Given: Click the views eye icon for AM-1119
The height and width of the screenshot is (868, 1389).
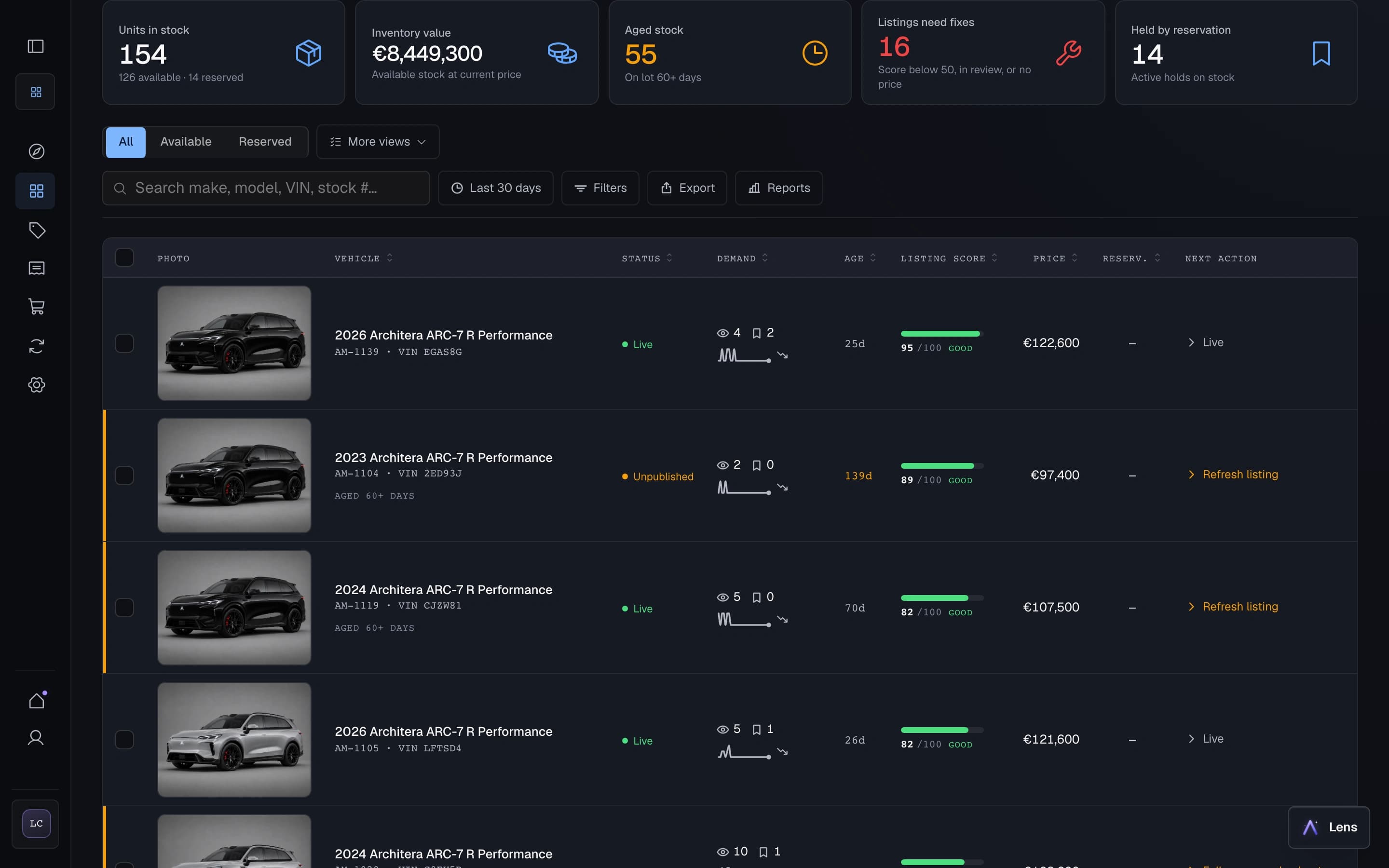Looking at the screenshot, I should (x=722, y=597).
